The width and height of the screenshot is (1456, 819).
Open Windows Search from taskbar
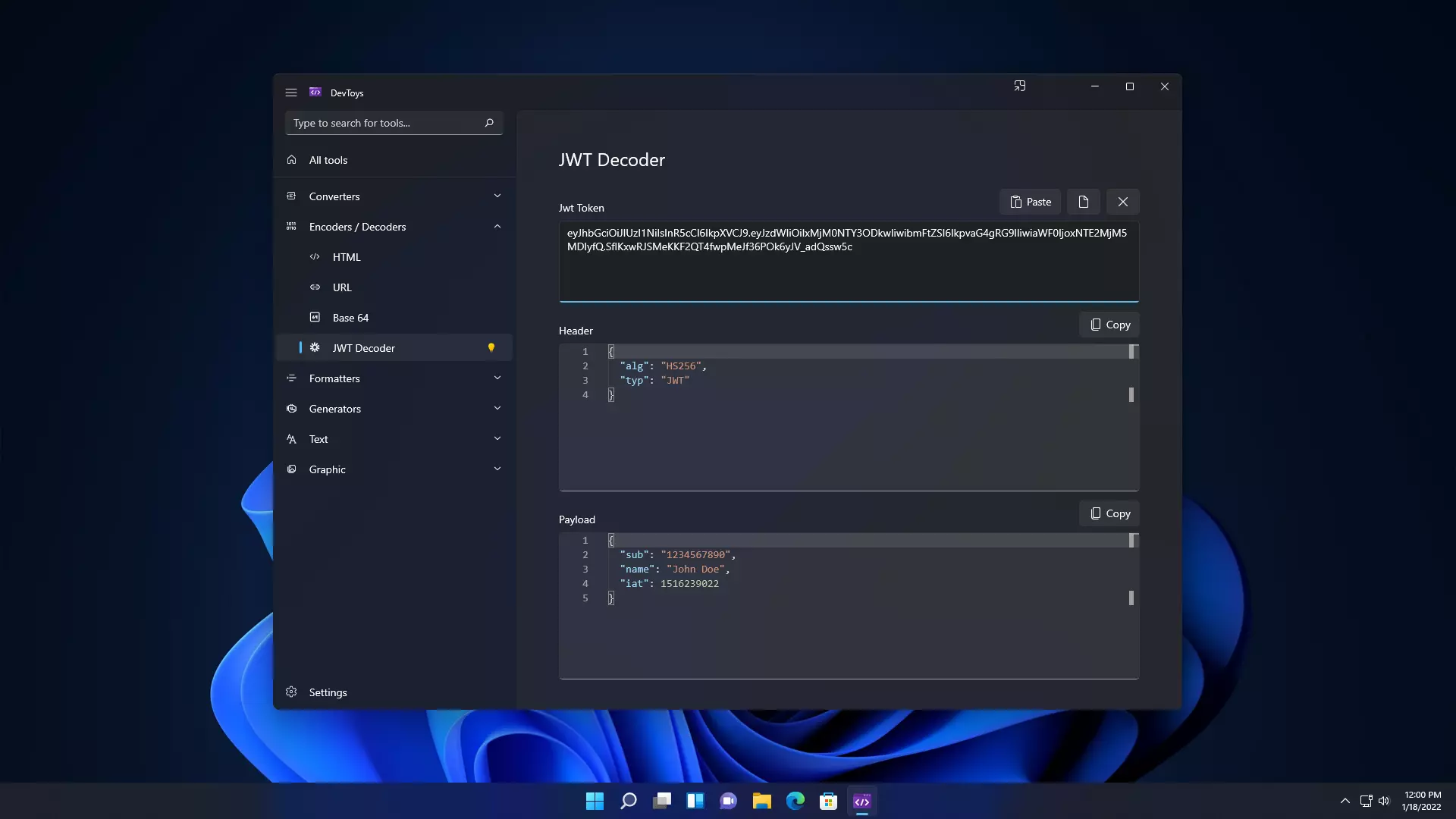(x=629, y=801)
